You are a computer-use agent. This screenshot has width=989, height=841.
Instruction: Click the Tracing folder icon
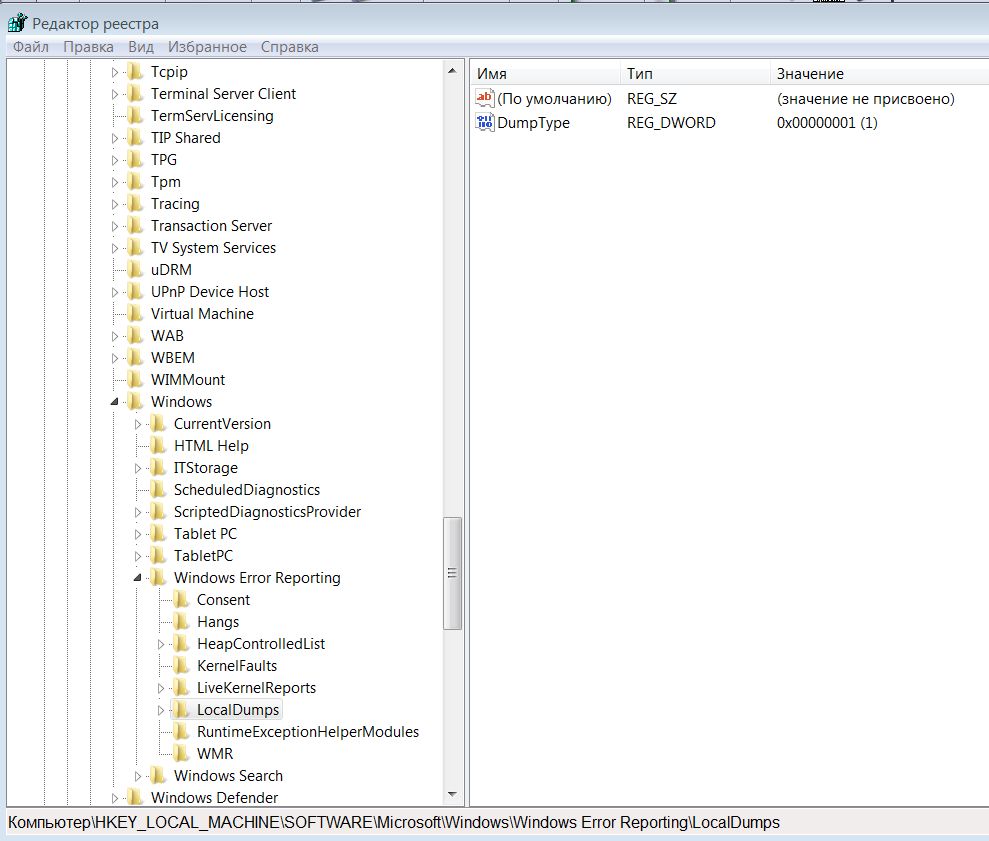click(x=135, y=204)
